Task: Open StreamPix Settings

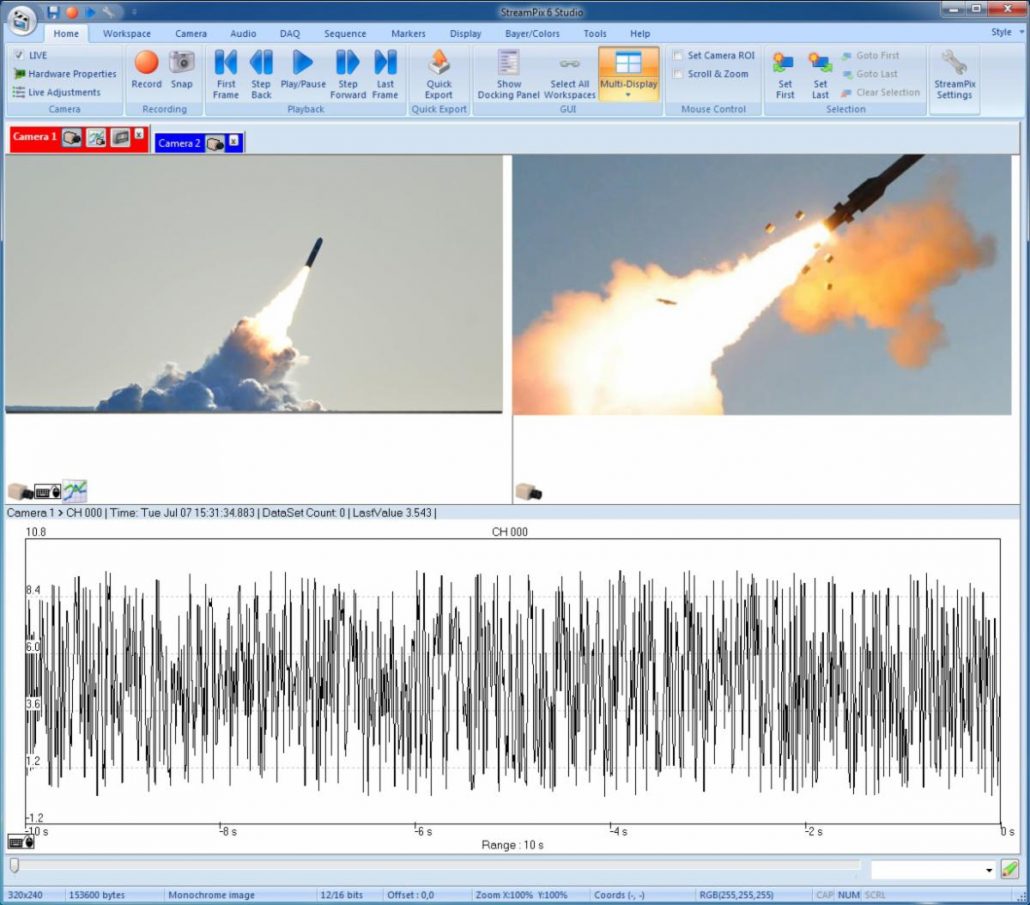Action: [954, 73]
